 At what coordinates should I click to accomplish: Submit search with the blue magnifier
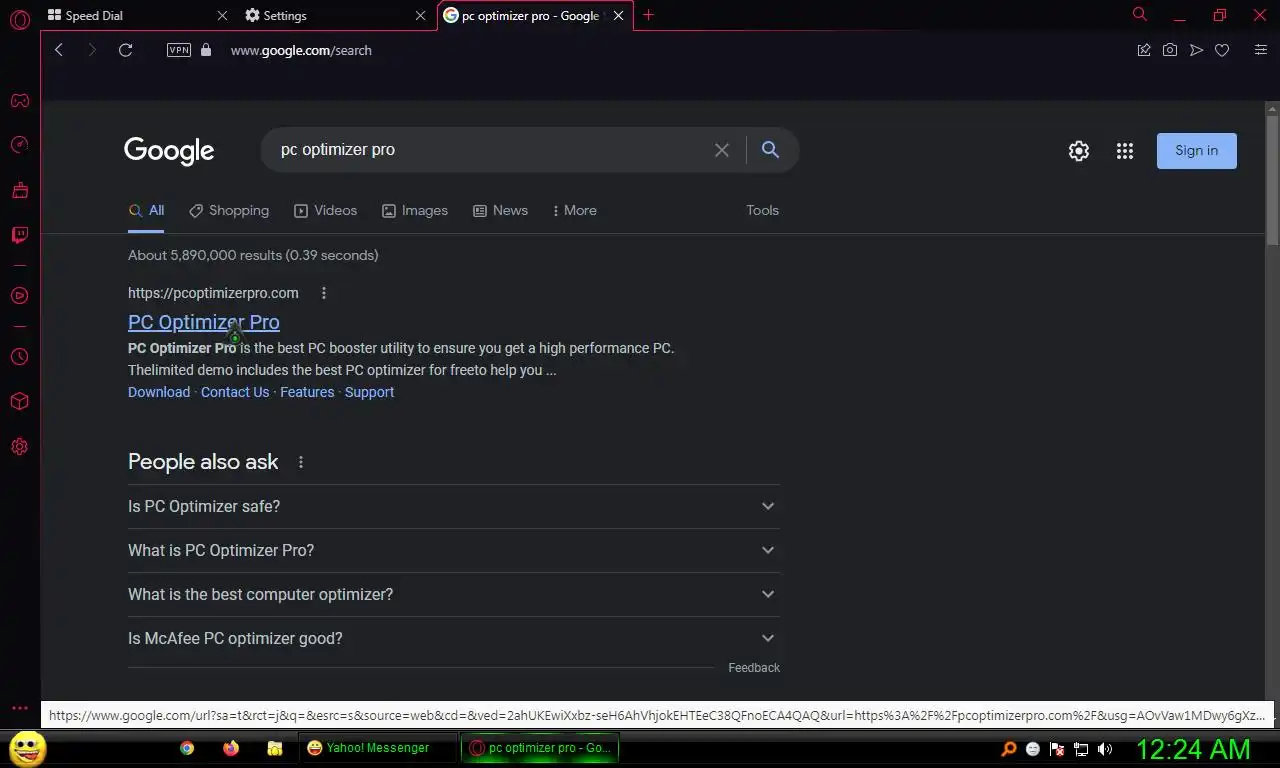(x=770, y=149)
